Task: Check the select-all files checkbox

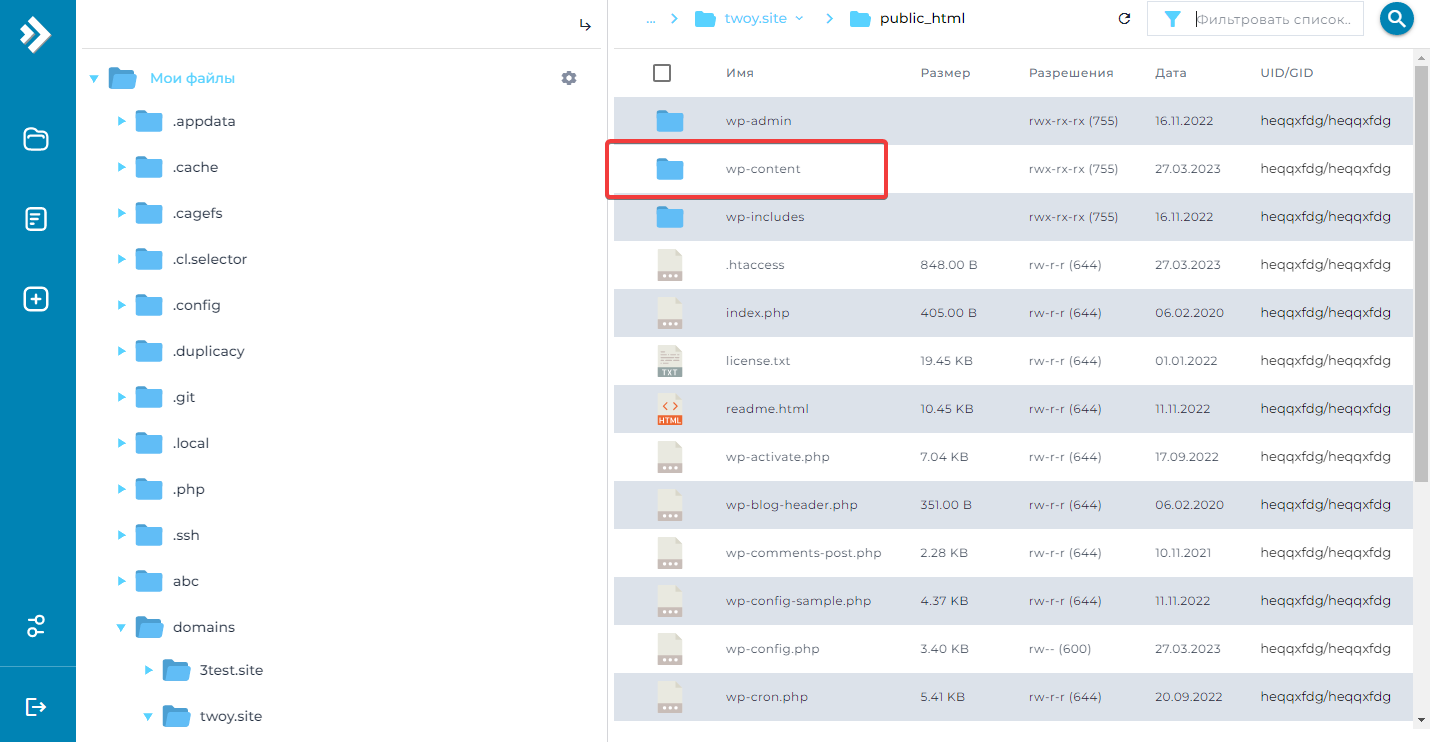Action: pos(662,73)
